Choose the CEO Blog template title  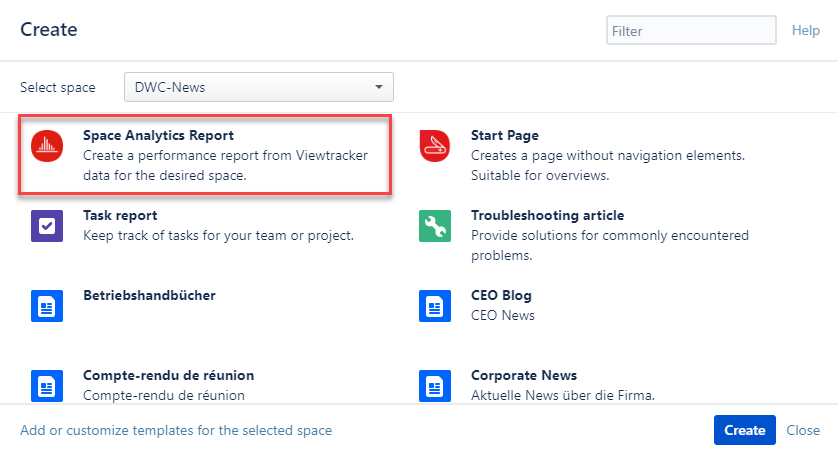coord(501,295)
